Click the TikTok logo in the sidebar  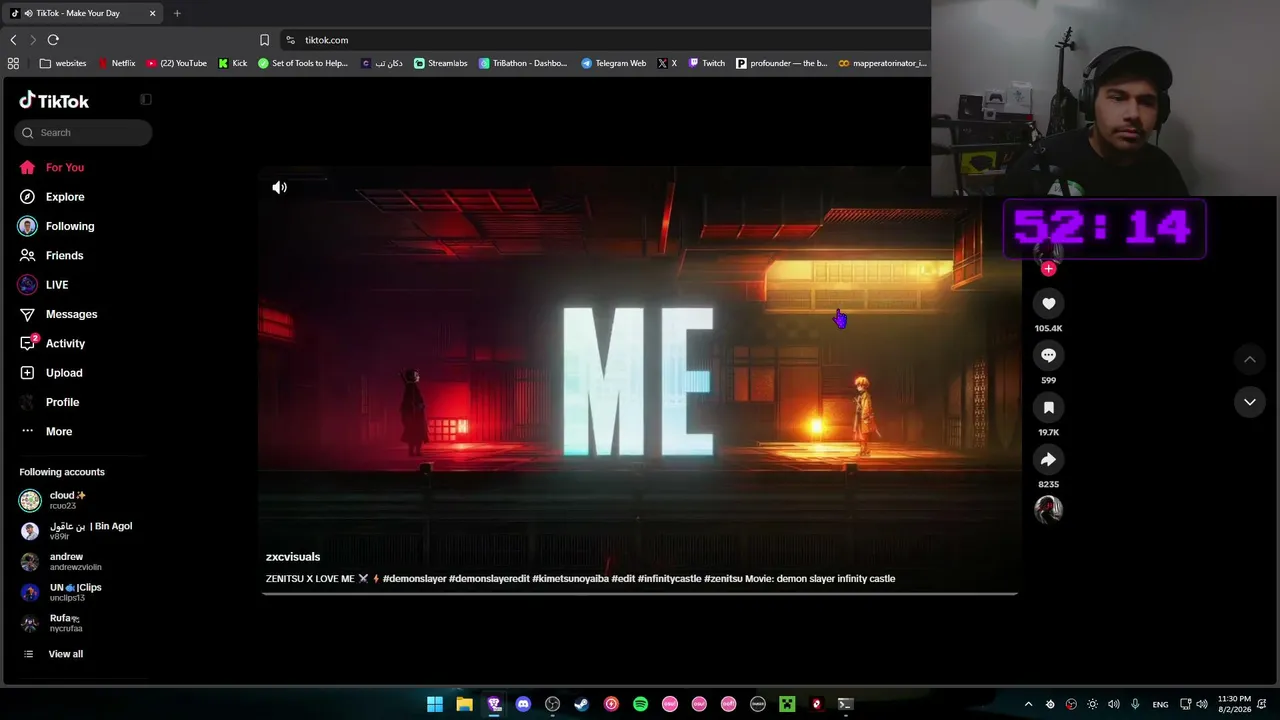tap(54, 101)
